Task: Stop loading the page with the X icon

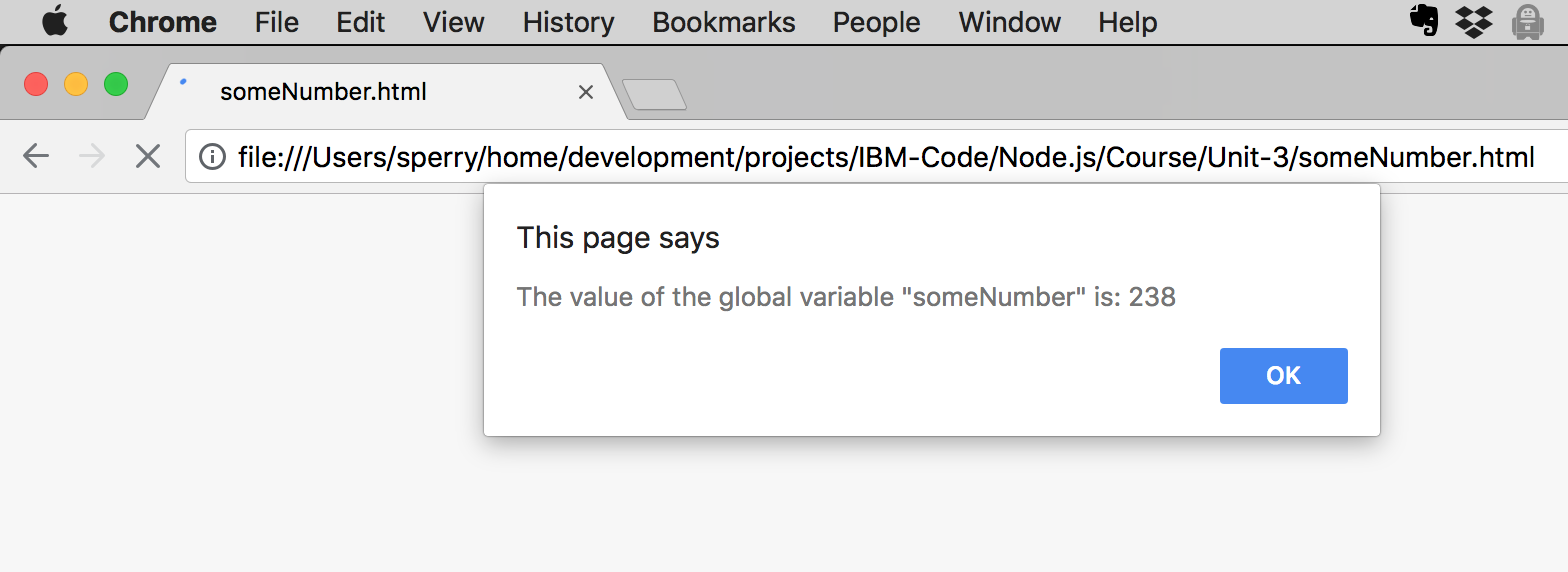Action: (x=148, y=156)
